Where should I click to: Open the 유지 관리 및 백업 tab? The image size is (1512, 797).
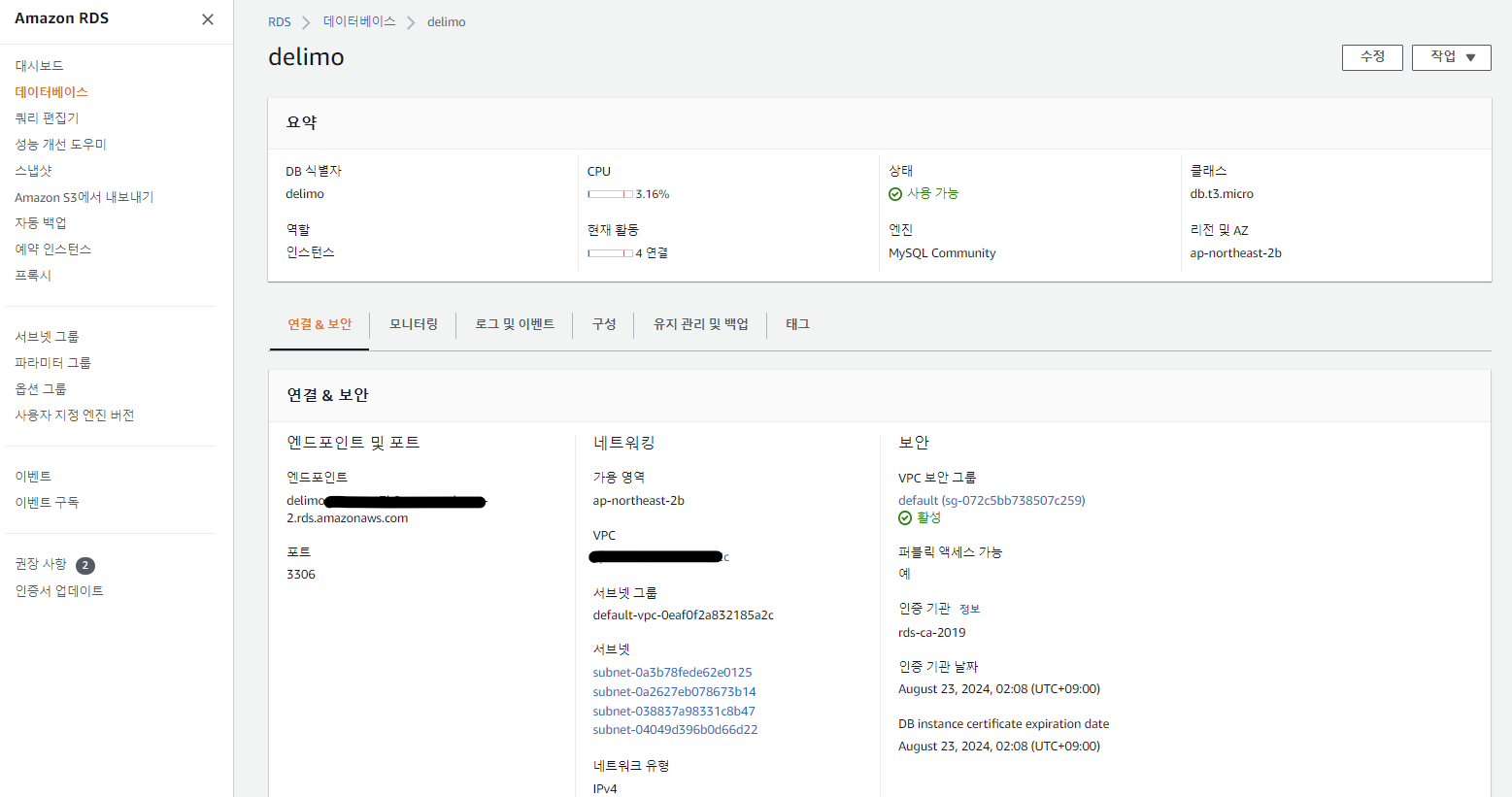point(701,324)
